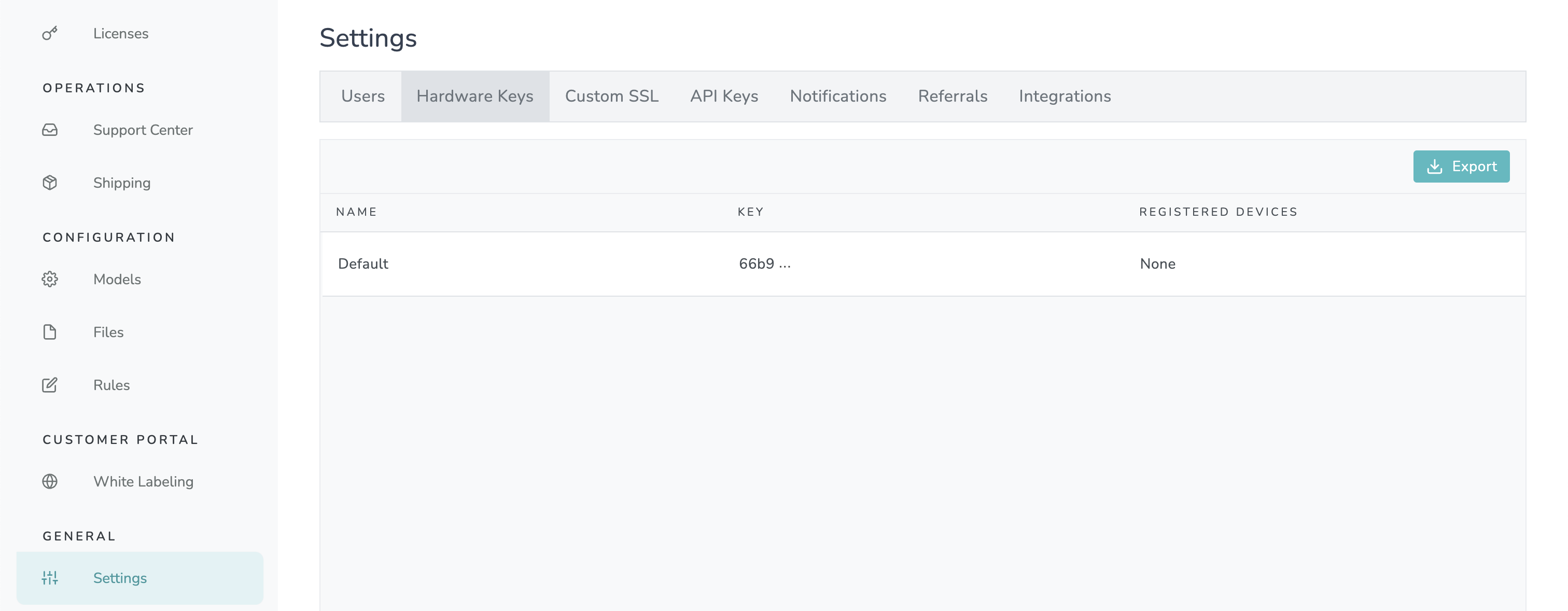The width and height of the screenshot is (1568, 611).
Task: Select the Default hardware key row
Action: click(x=363, y=264)
